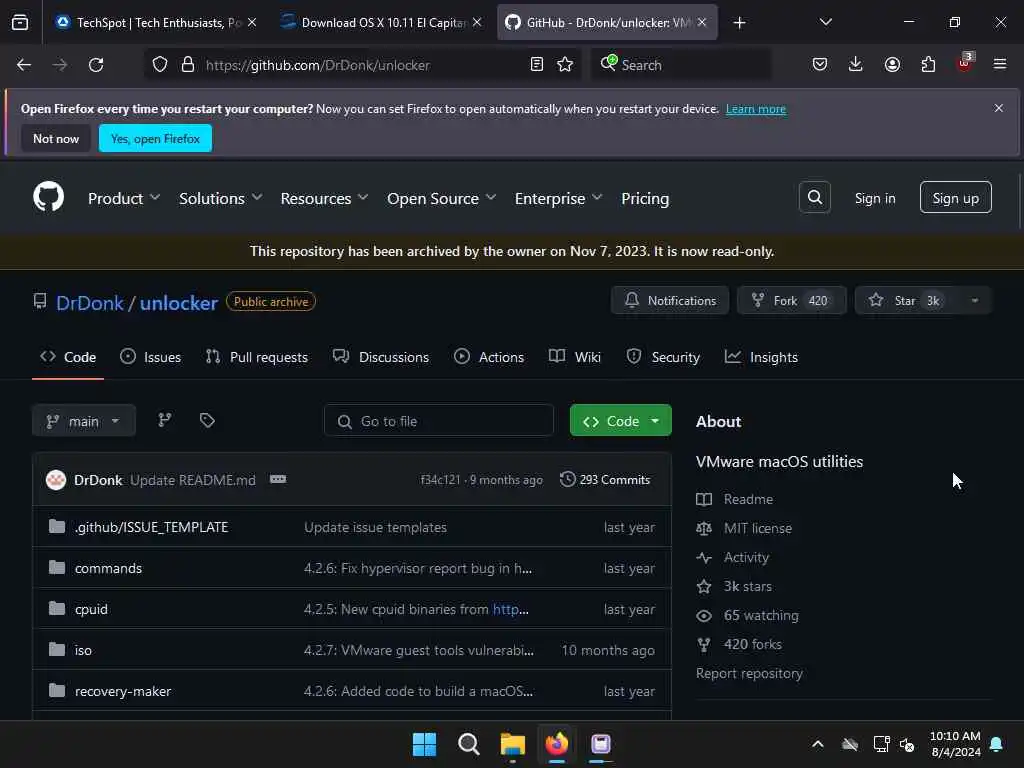
Task: Reload the page with the refresh icon
Action: tap(96, 65)
